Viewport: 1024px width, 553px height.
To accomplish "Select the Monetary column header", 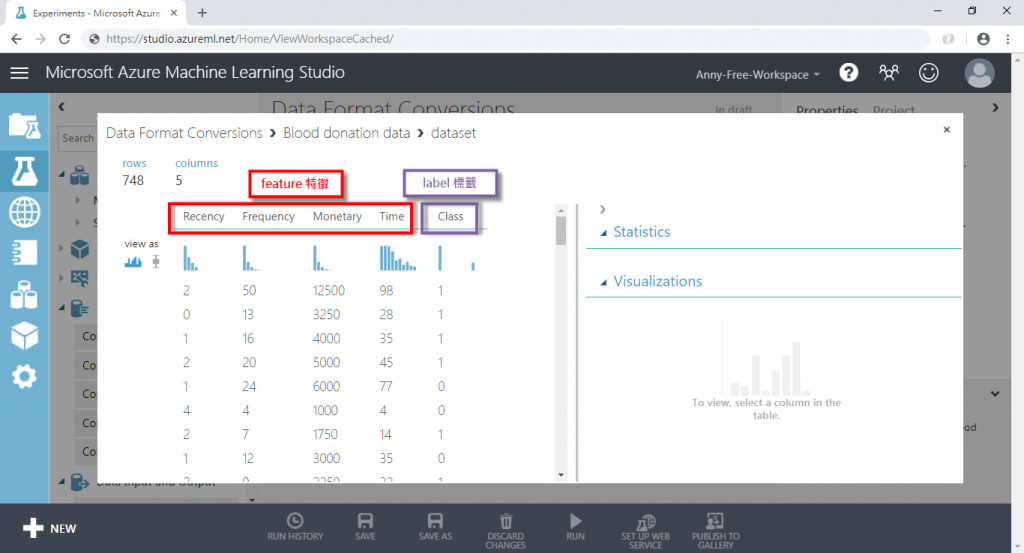I will click(x=337, y=216).
